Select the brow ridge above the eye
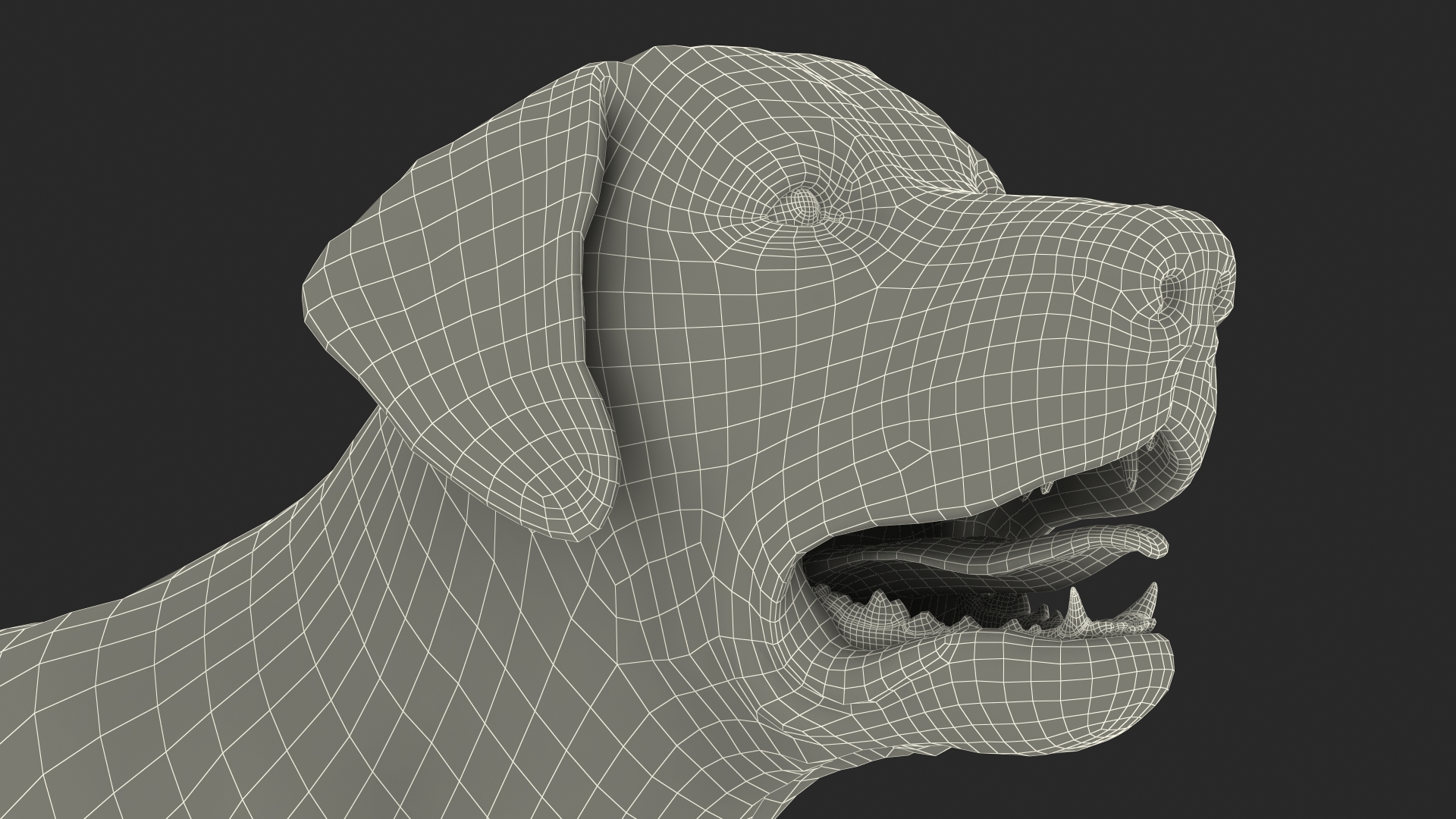 [804, 155]
